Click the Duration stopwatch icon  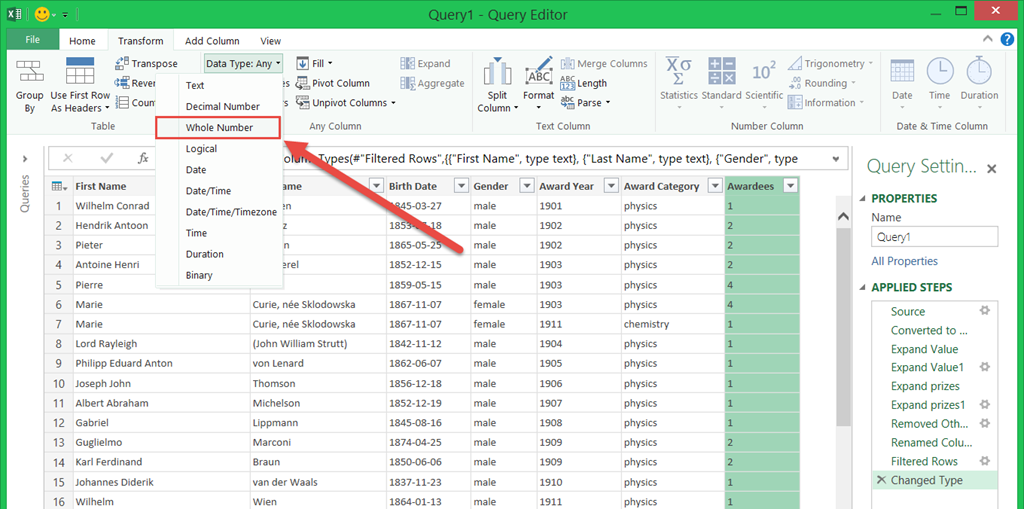click(979, 72)
